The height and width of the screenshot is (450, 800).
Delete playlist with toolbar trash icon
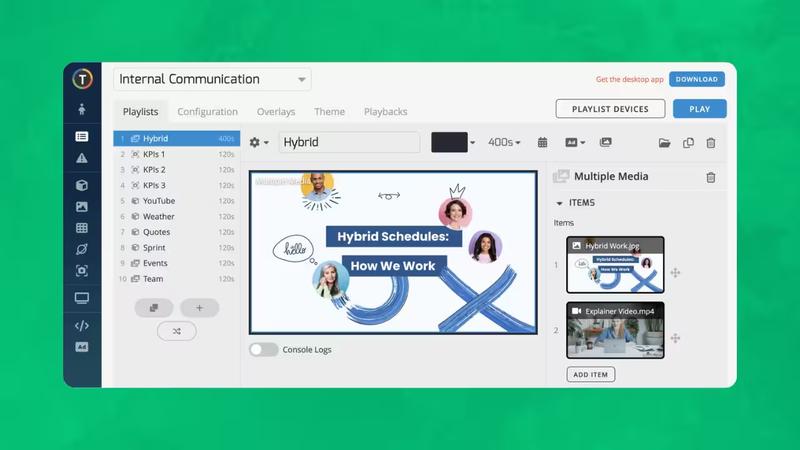[711, 143]
